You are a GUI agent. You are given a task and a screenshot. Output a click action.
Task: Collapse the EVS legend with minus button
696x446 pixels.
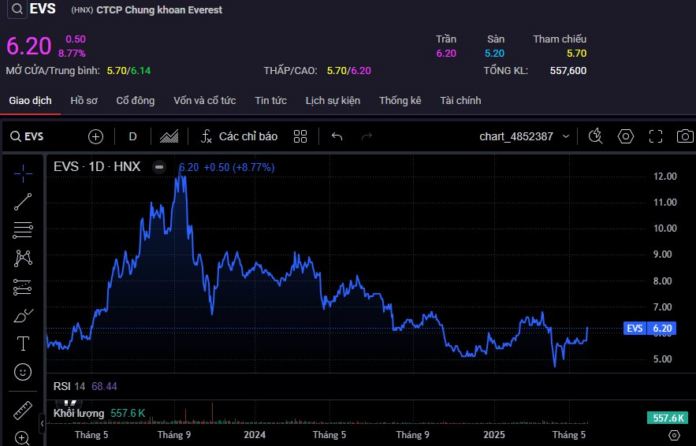pyautogui.click(x=159, y=167)
